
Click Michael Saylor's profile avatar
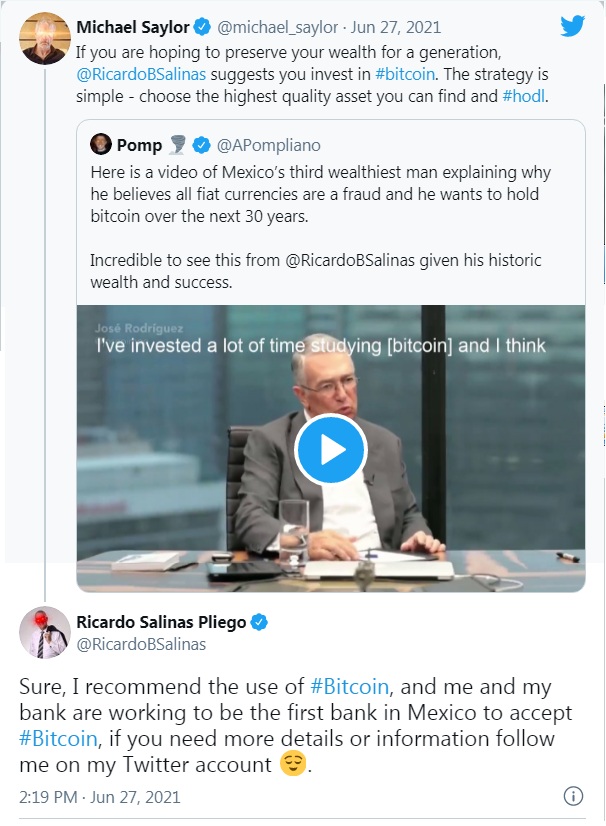tap(45, 38)
